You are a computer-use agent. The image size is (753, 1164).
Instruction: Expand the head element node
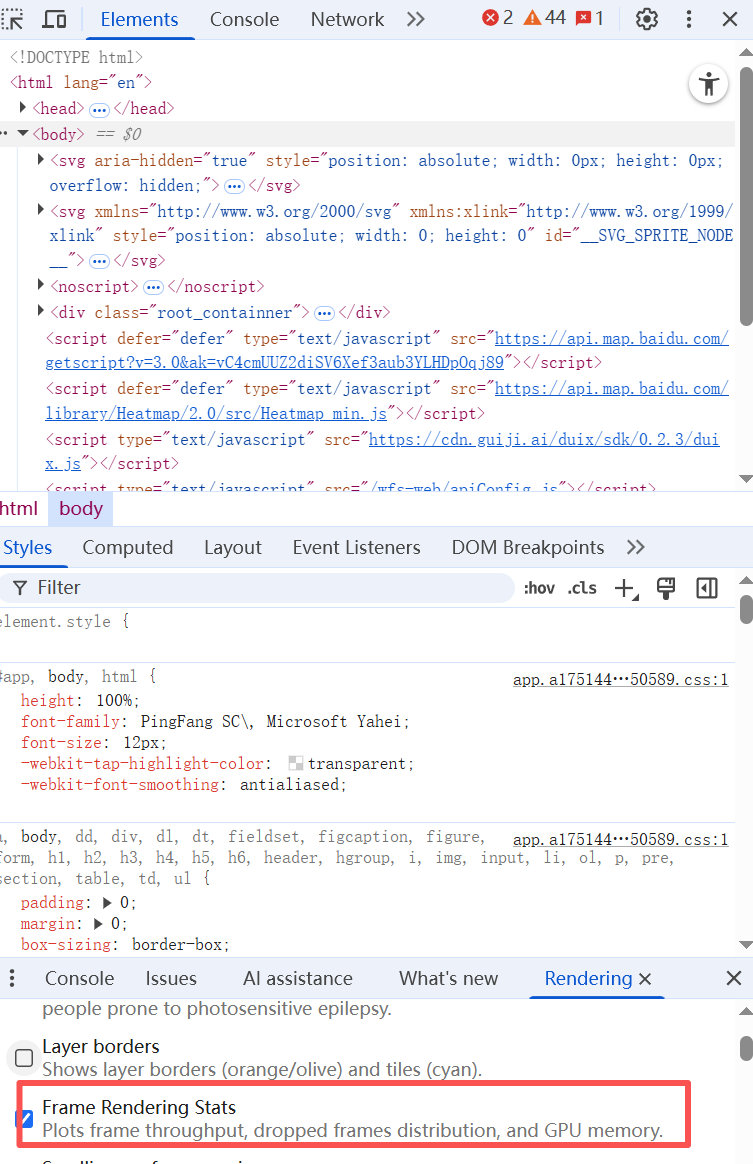point(23,108)
